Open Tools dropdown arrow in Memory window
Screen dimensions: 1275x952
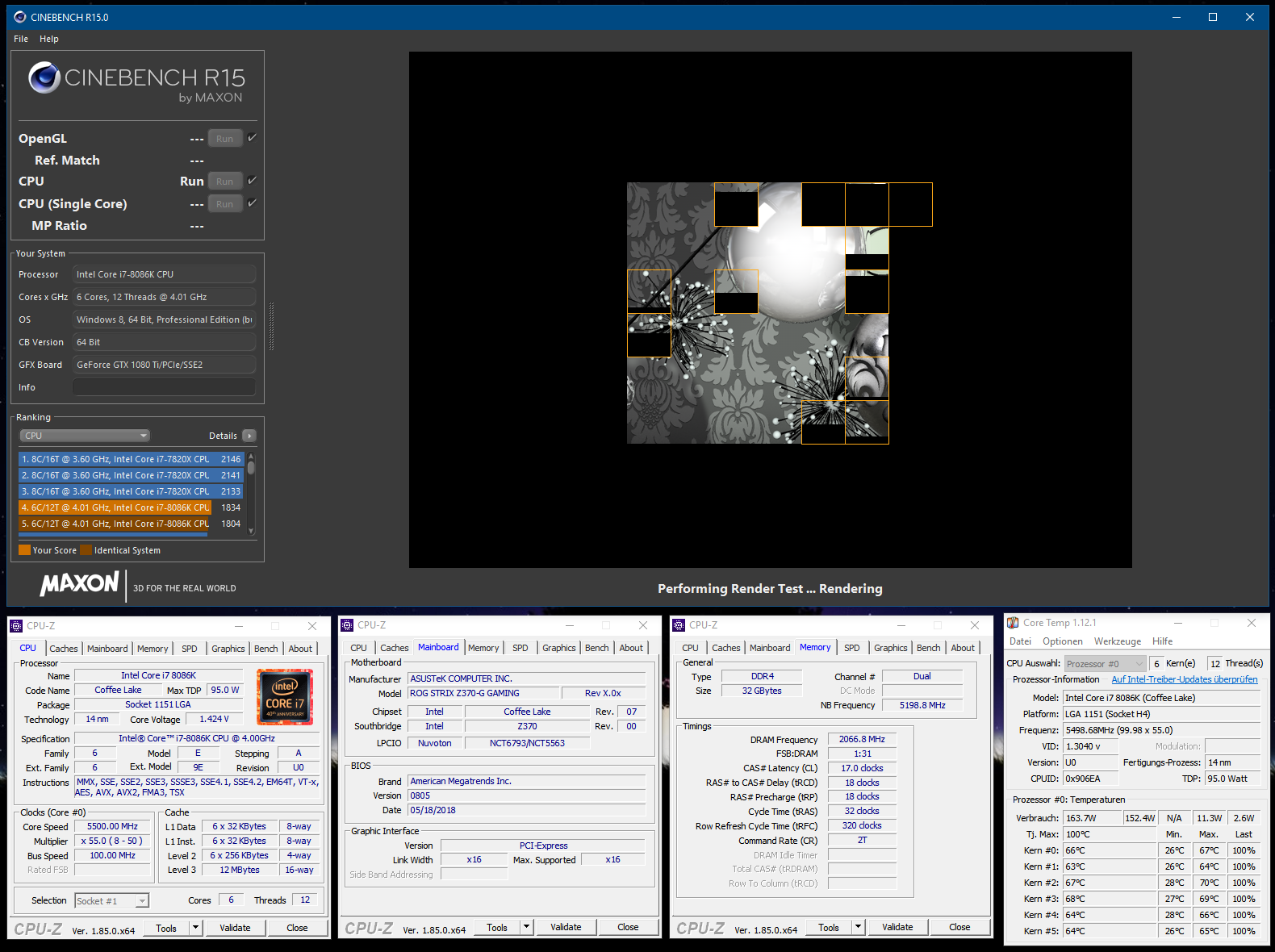click(x=858, y=927)
